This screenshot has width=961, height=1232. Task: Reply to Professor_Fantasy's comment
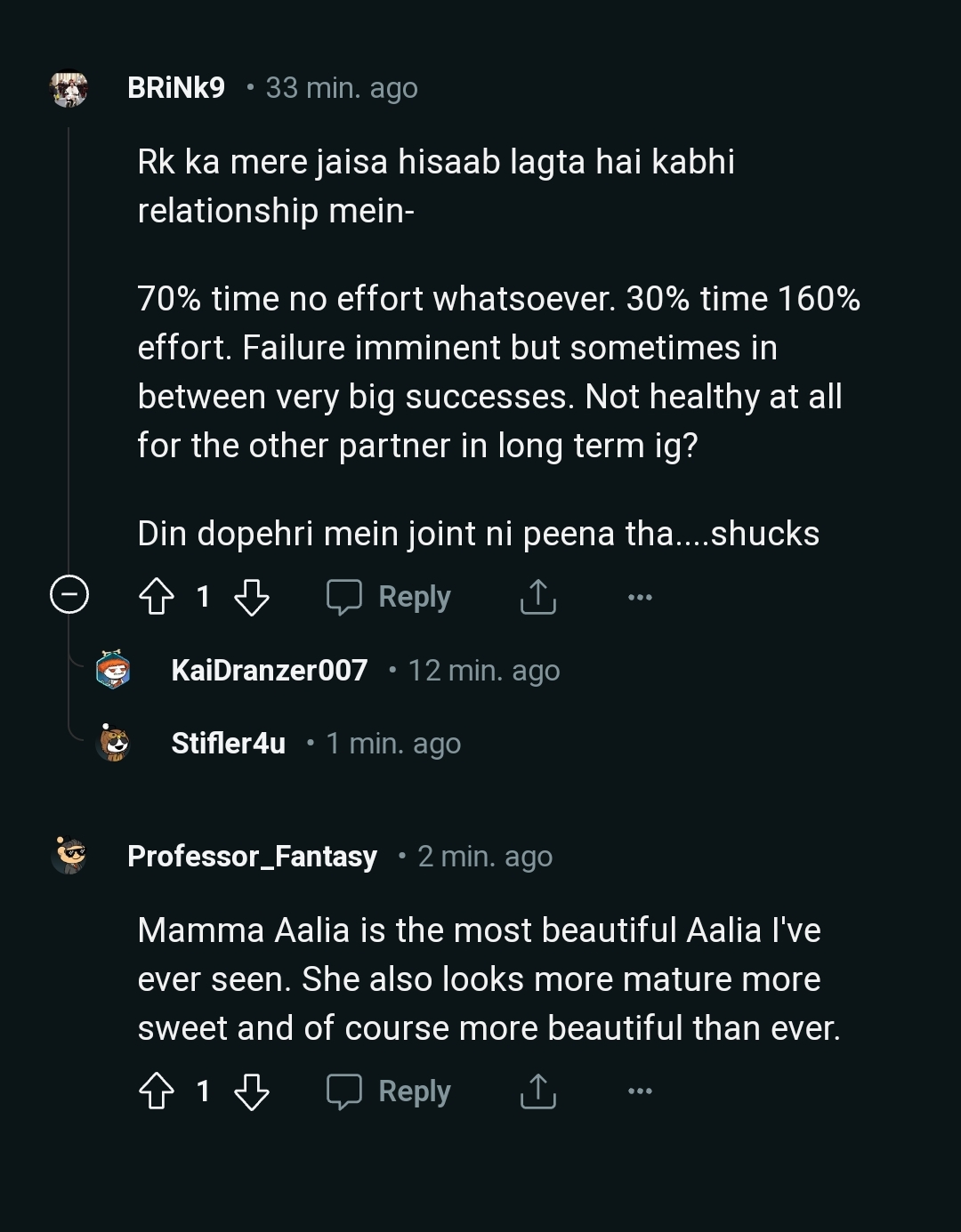(x=389, y=1091)
